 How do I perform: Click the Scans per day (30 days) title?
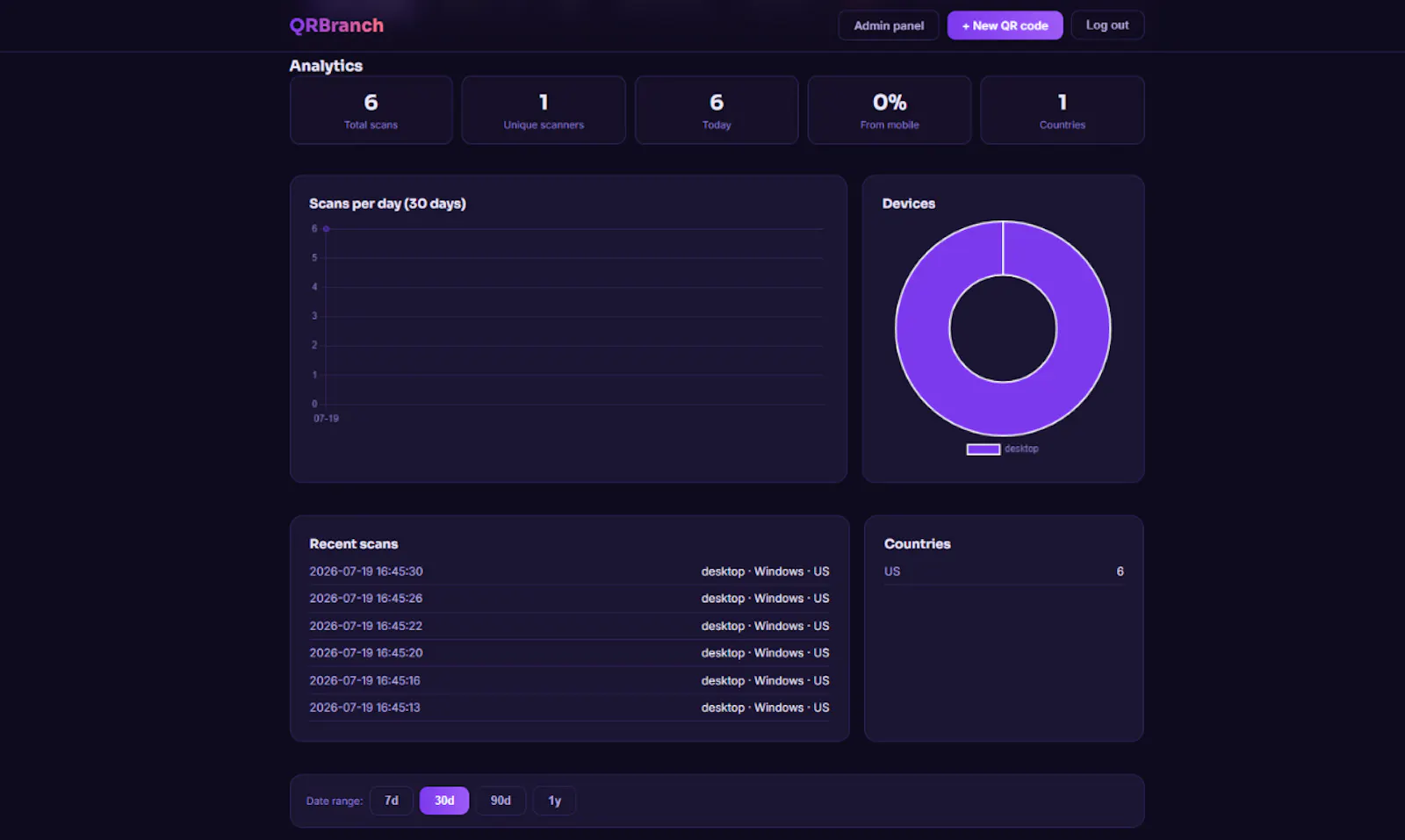tap(387, 204)
